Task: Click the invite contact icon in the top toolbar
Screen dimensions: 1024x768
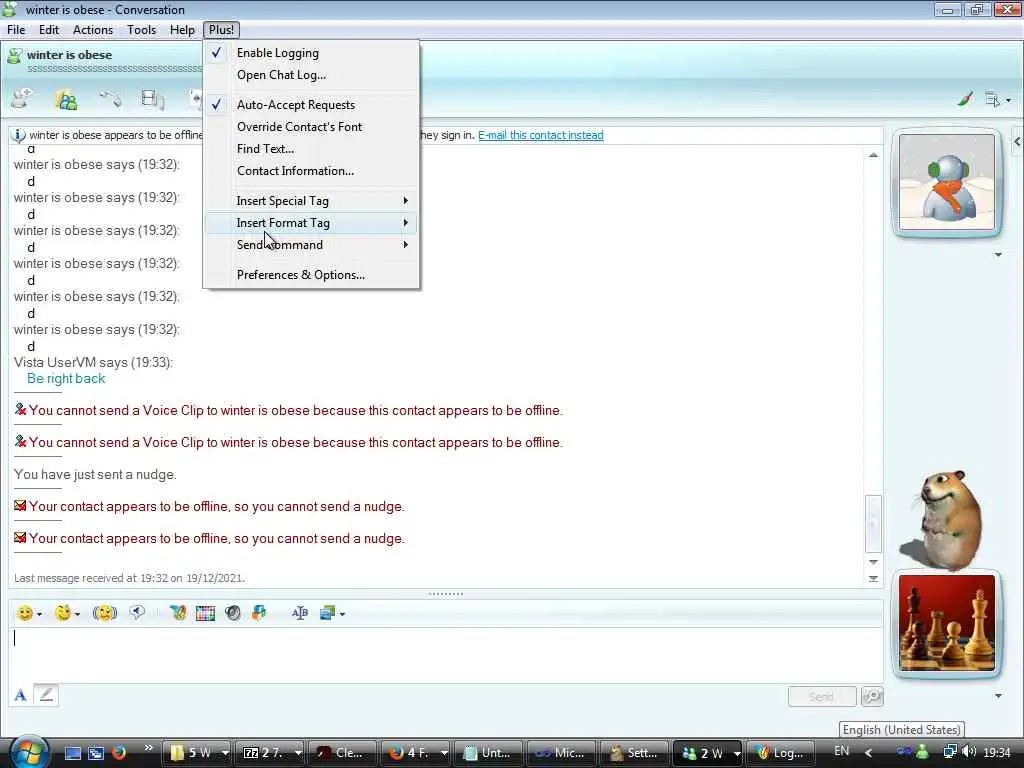Action: click(22, 99)
